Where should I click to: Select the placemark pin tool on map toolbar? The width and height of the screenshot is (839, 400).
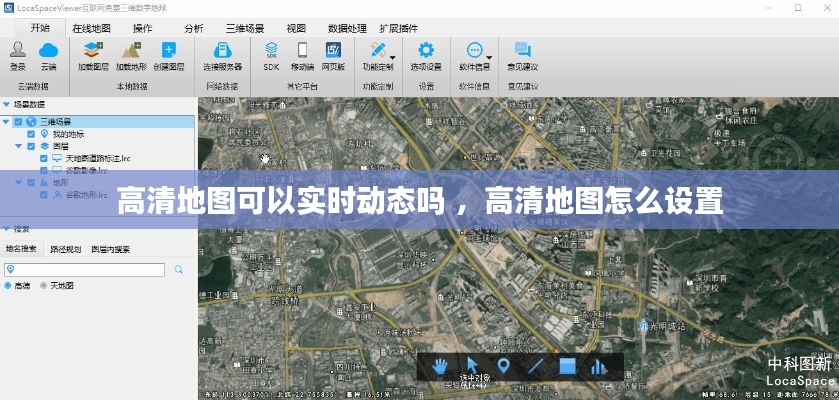[x=503, y=366]
